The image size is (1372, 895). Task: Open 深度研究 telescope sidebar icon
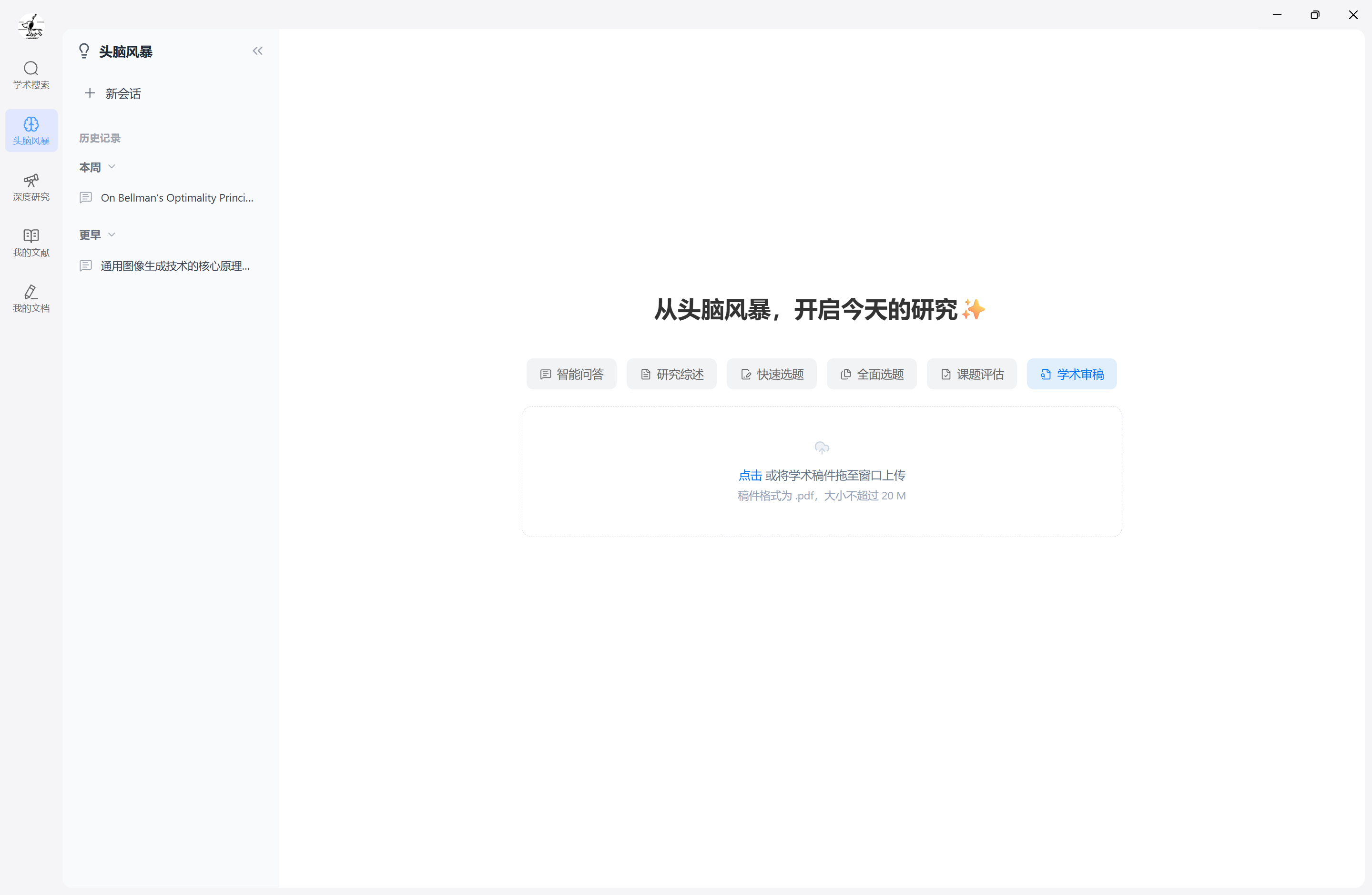[31, 187]
